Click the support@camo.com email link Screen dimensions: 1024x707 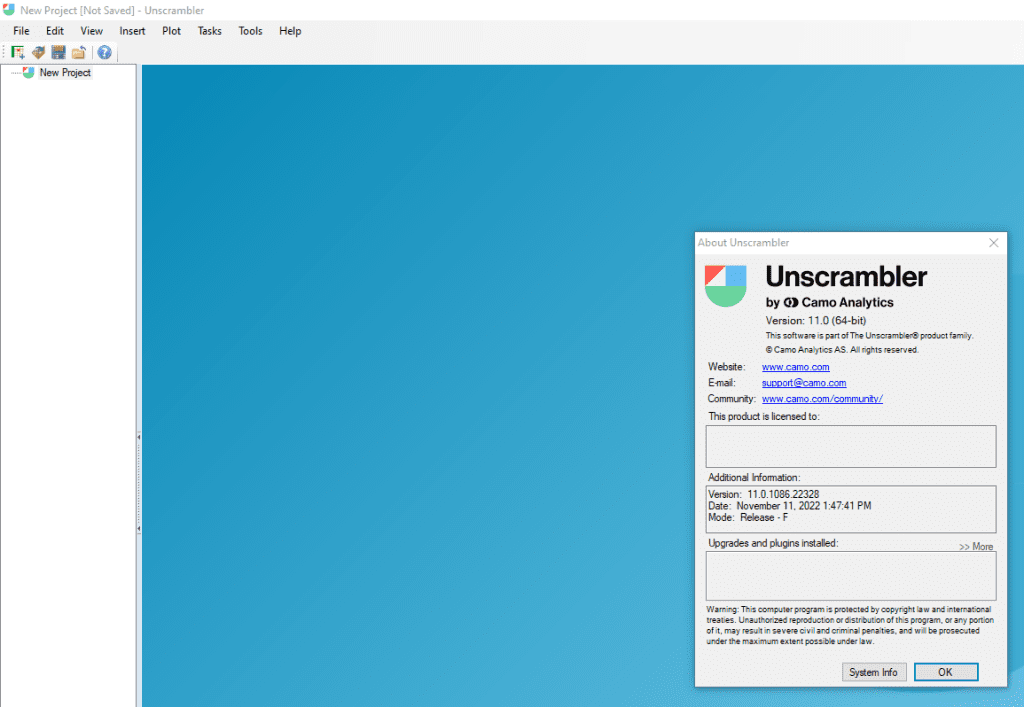click(x=803, y=383)
